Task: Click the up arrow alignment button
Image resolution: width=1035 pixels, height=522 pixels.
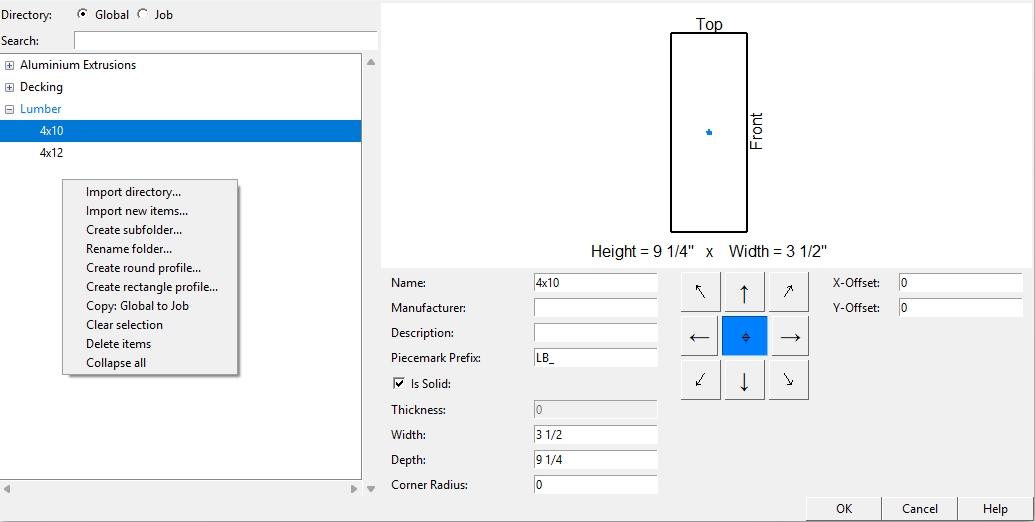Action: click(744, 292)
